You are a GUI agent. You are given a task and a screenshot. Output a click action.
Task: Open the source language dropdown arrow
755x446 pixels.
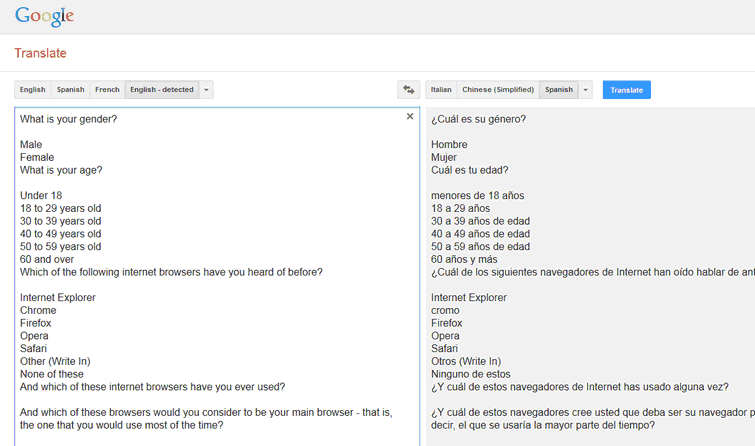point(206,90)
